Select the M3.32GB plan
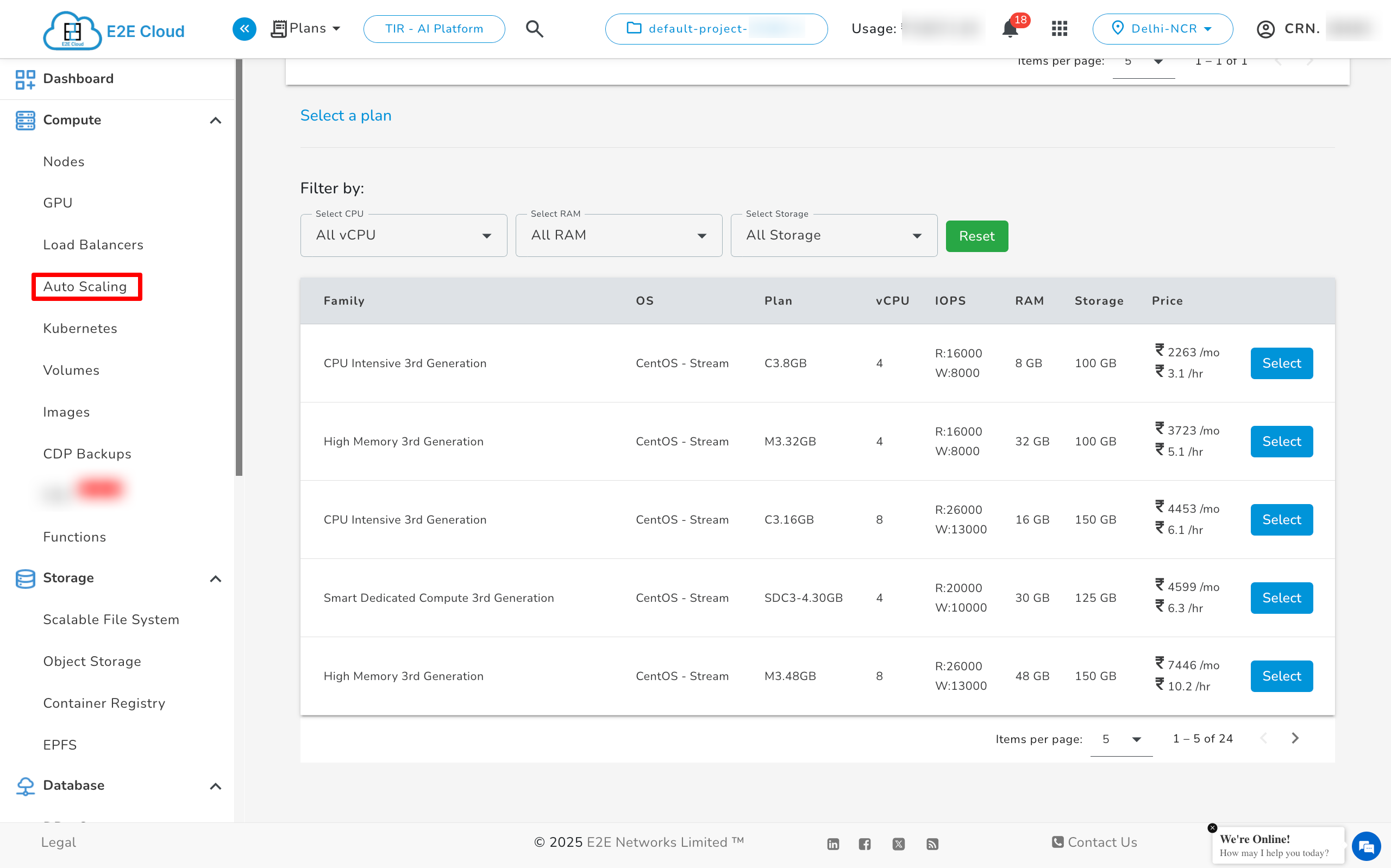 pyautogui.click(x=1281, y=442)
